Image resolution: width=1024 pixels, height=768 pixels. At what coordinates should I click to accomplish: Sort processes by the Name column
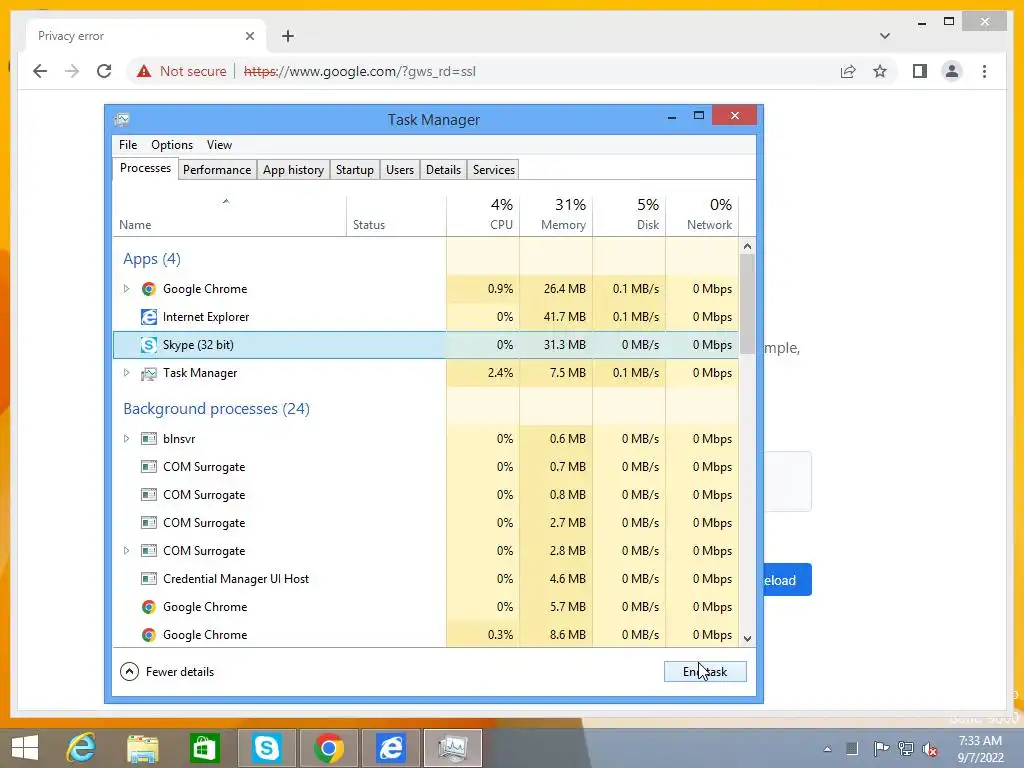(229, 215)
